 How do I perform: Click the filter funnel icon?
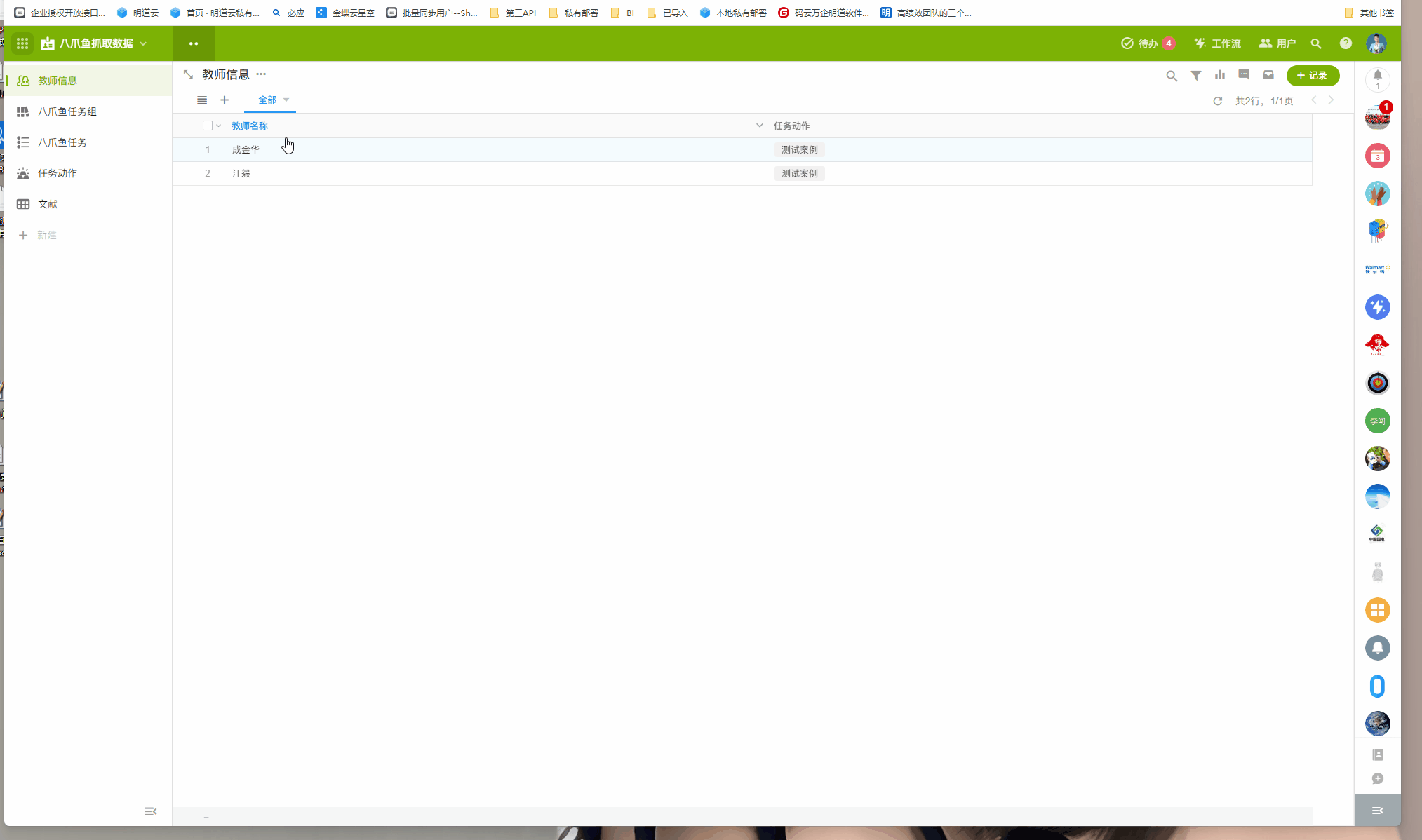[1196, 76]
